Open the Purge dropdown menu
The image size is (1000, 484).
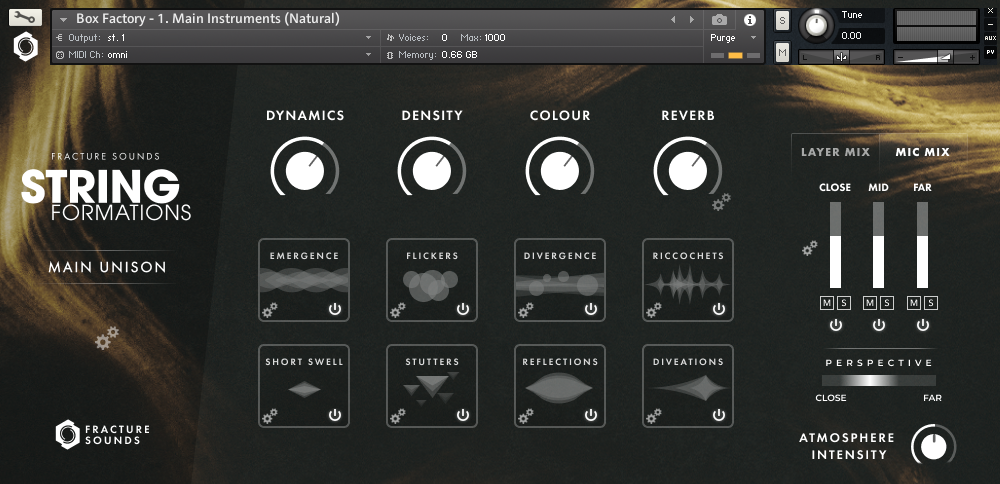(x=733, y=38)
